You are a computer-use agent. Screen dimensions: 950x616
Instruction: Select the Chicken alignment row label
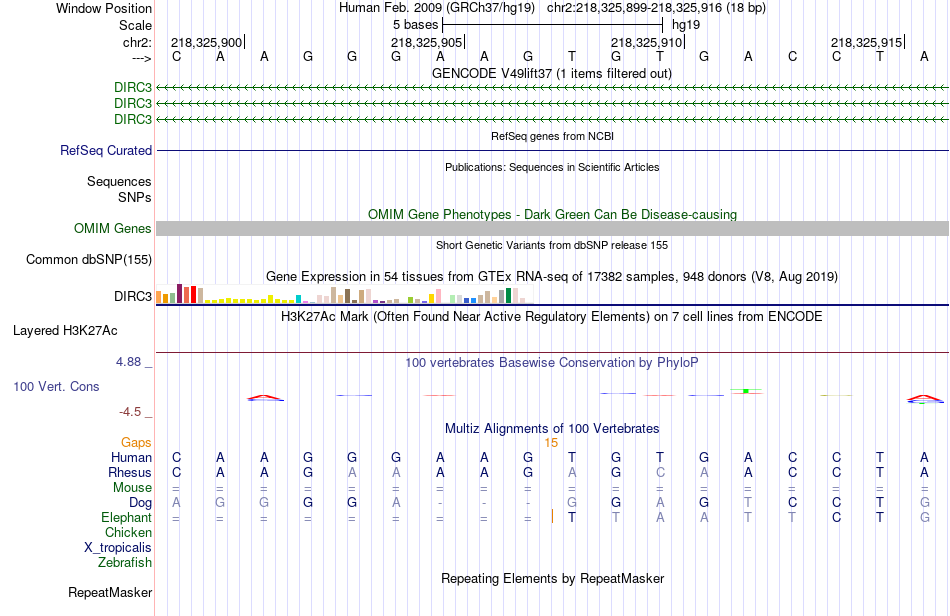pyautogui.click(x=128, y=532)
